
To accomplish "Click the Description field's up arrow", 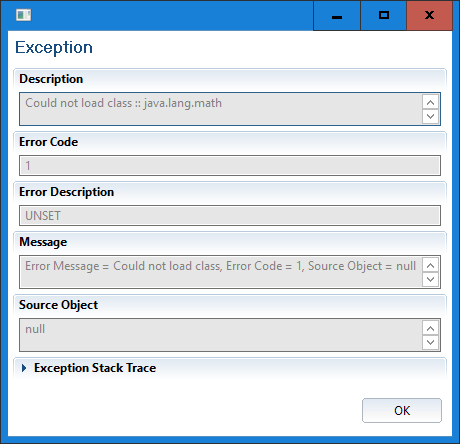I will (430, 102).
